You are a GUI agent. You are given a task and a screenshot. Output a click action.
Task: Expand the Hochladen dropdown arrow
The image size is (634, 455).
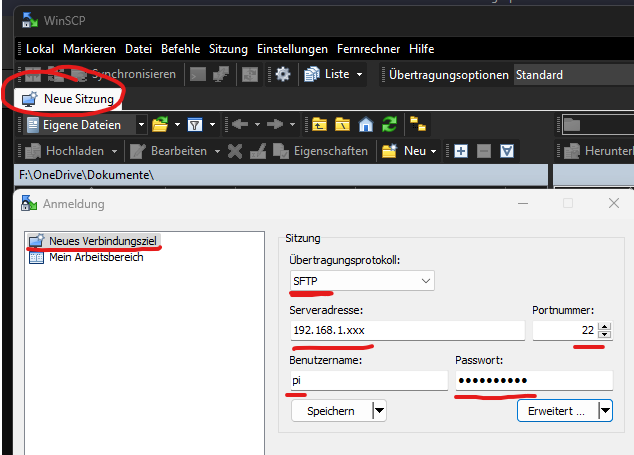pyautogui.click(x=114, y=151)
